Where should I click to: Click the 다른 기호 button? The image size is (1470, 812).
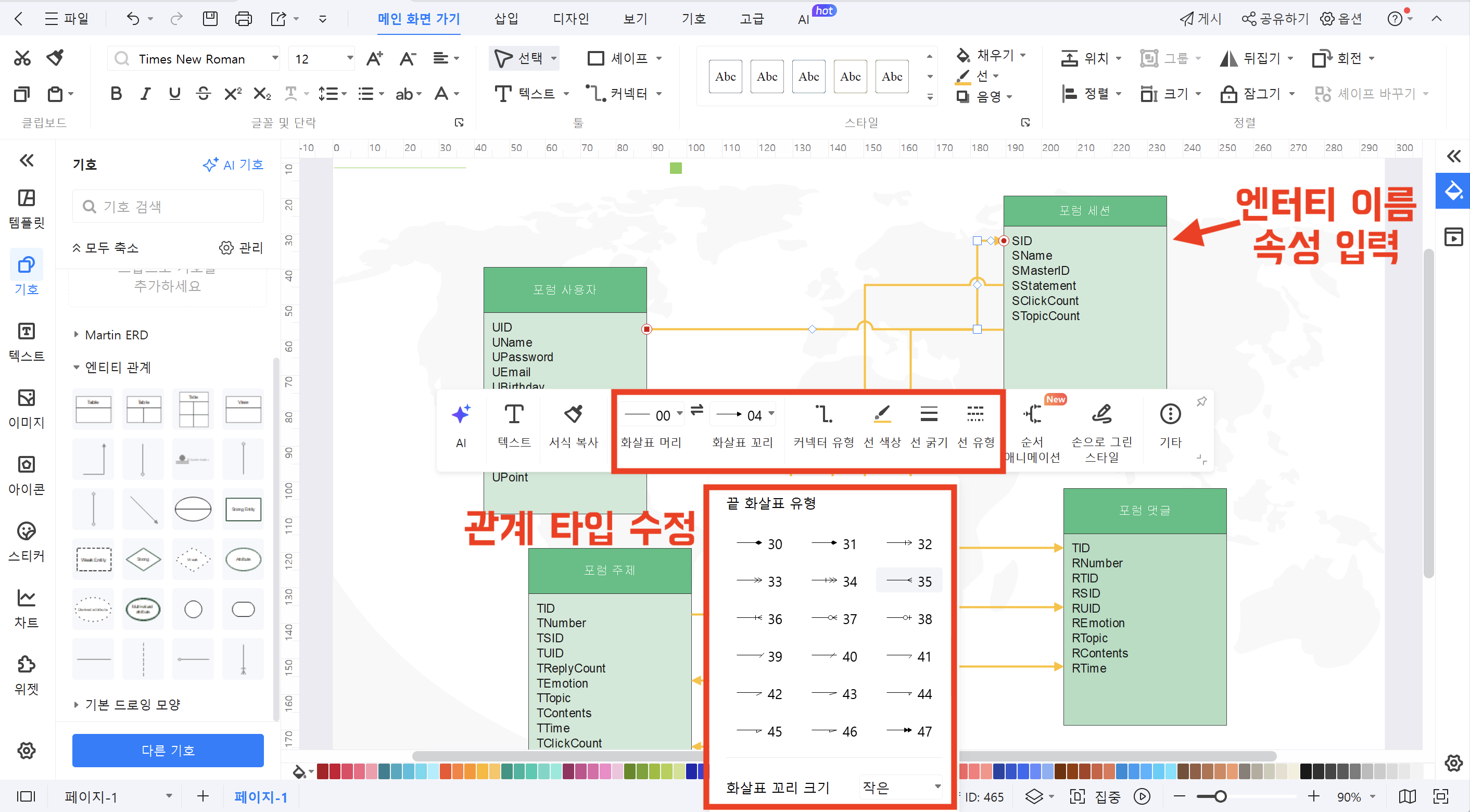point(167,751)
